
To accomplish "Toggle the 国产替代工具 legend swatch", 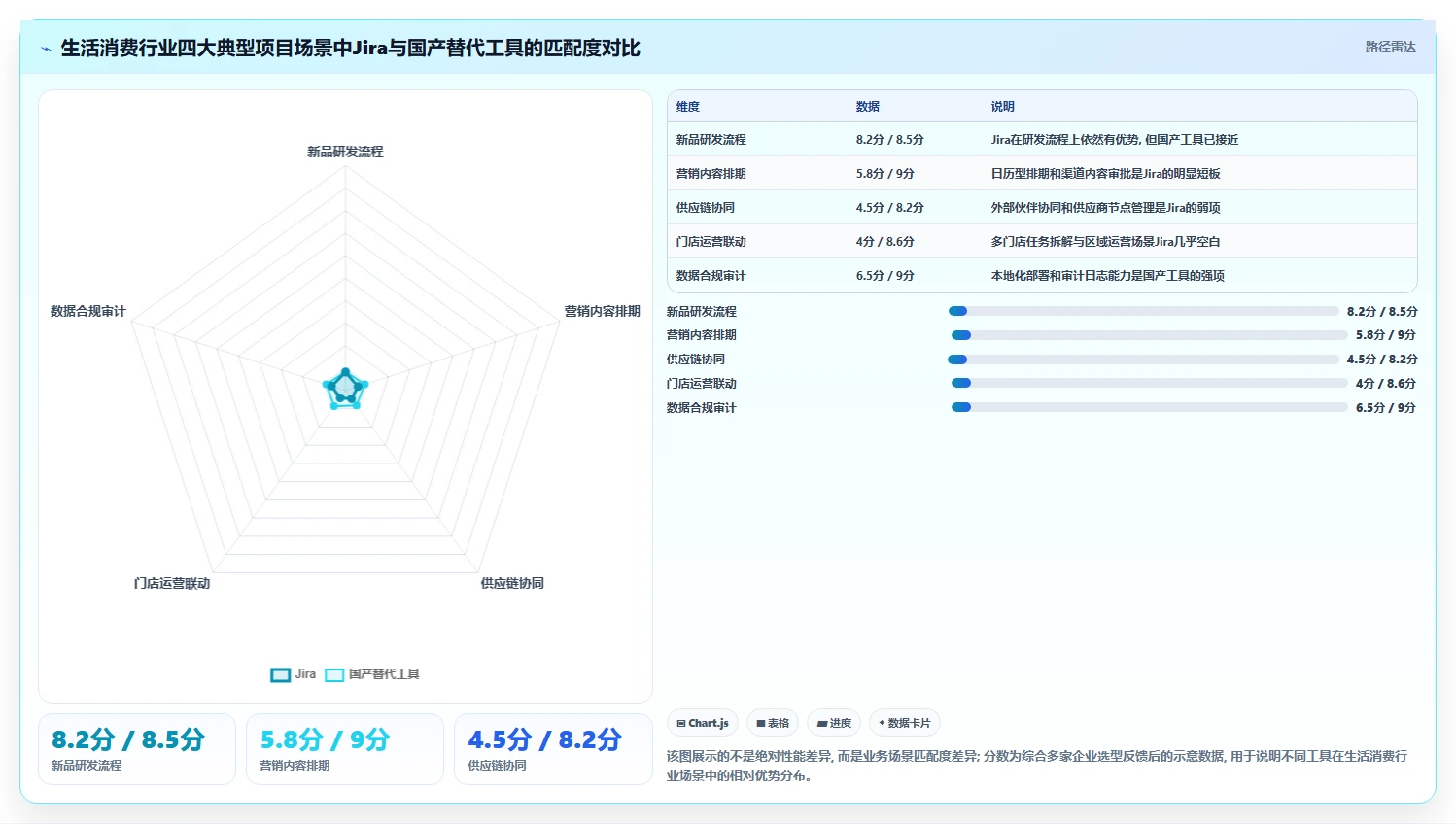I will 334,674.
